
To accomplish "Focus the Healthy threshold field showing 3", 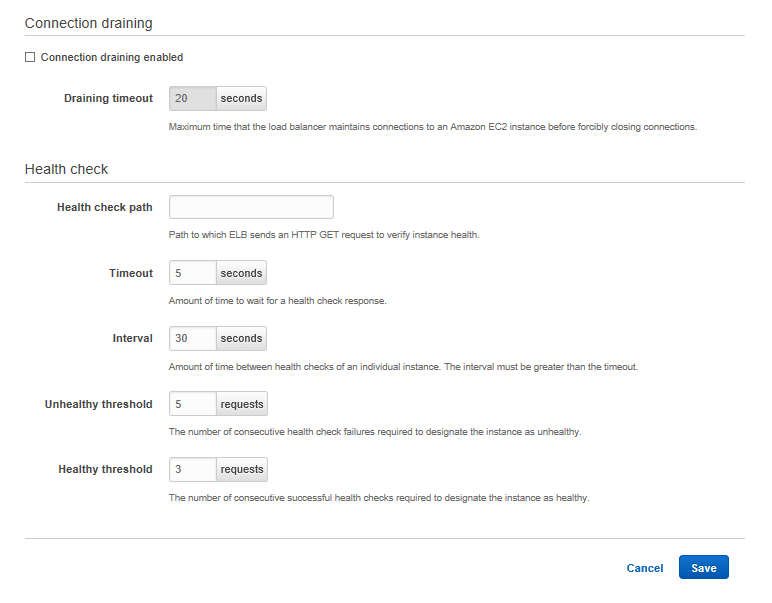I will (193, 469).
